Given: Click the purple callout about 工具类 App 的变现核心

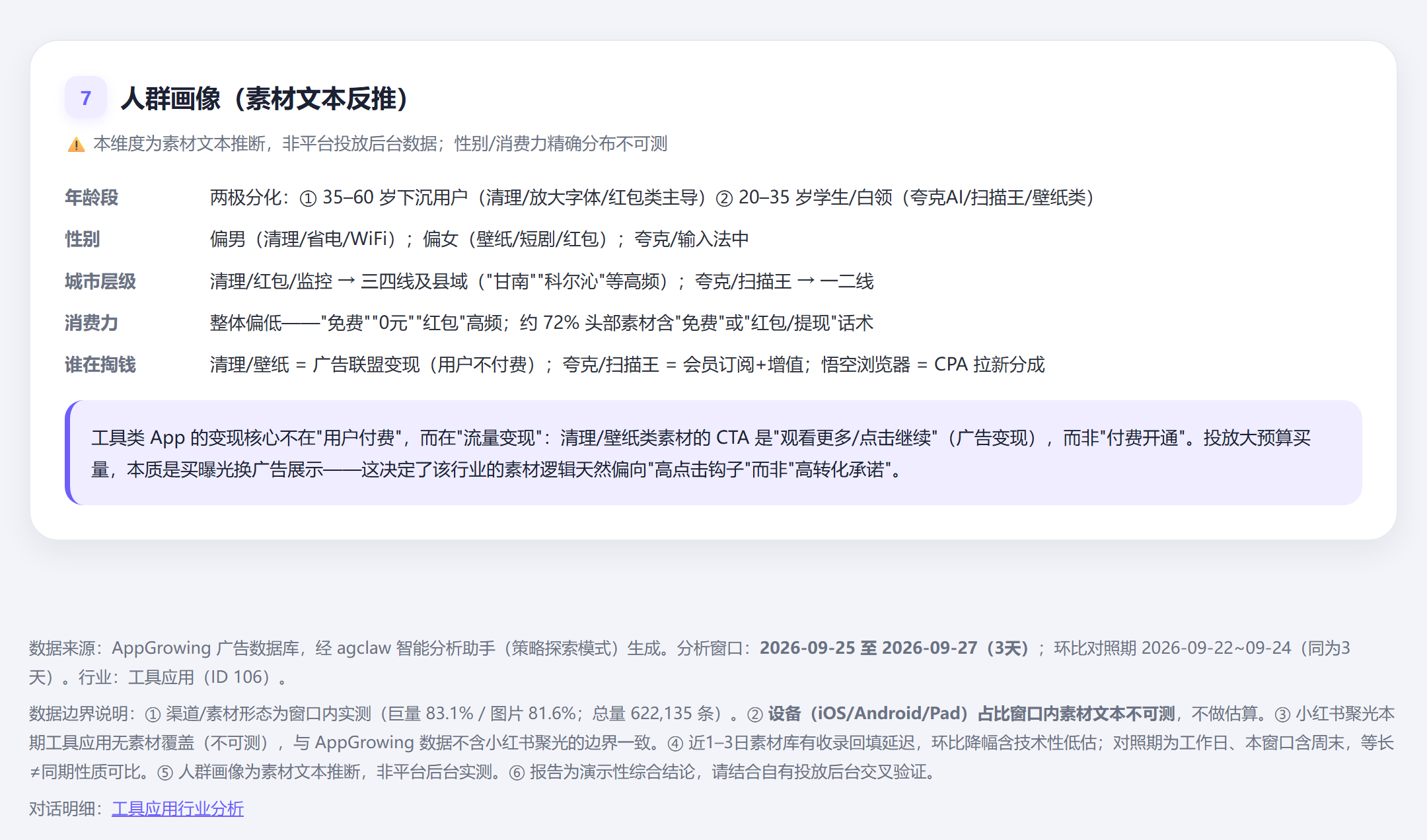Looking at the screenshot, I should (713, 453).
